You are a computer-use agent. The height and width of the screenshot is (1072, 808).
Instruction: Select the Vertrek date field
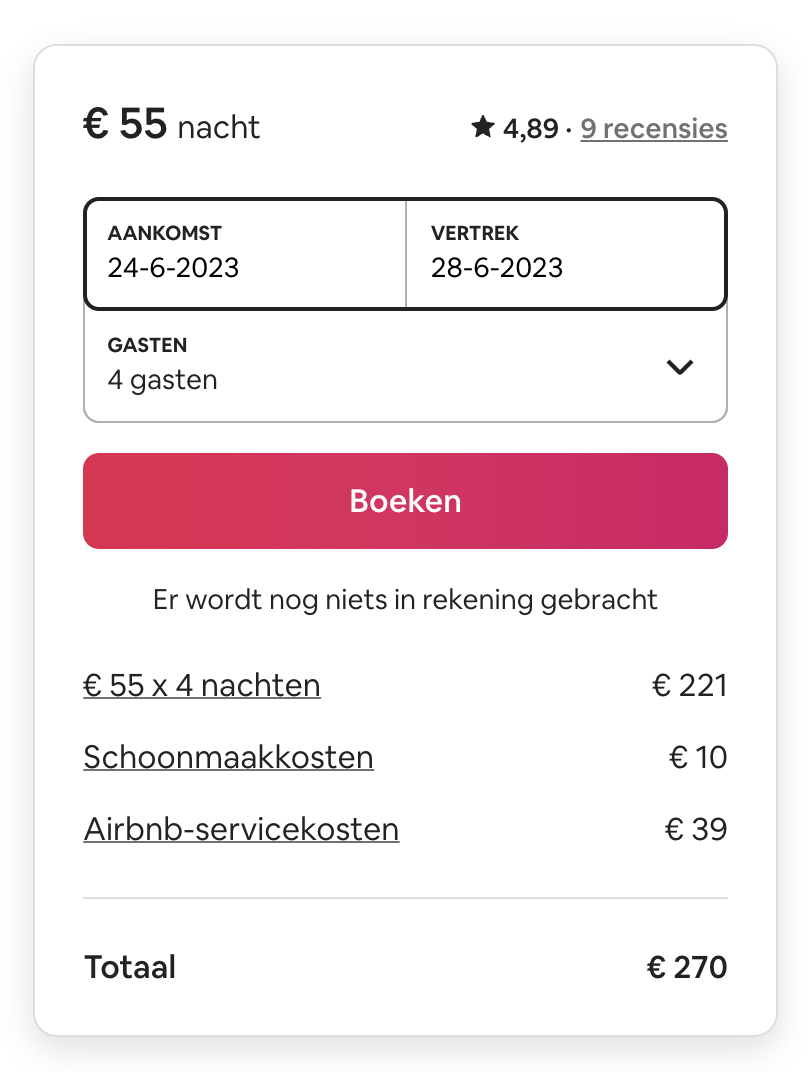(565, 254)
